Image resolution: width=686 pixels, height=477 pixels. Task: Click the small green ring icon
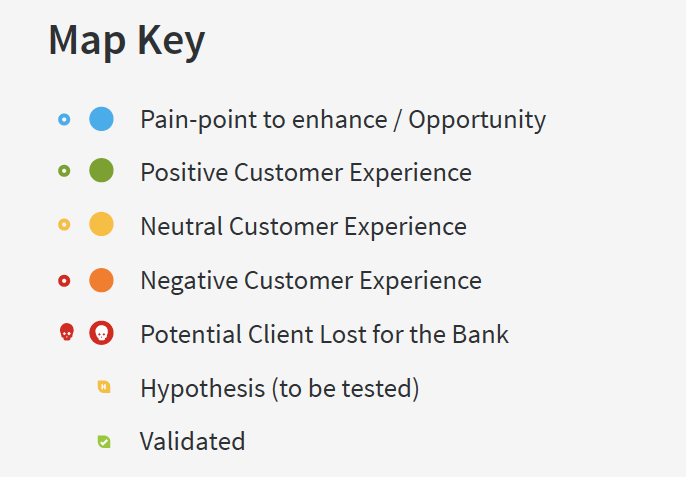pyautogui.click(x=64, y=172)
